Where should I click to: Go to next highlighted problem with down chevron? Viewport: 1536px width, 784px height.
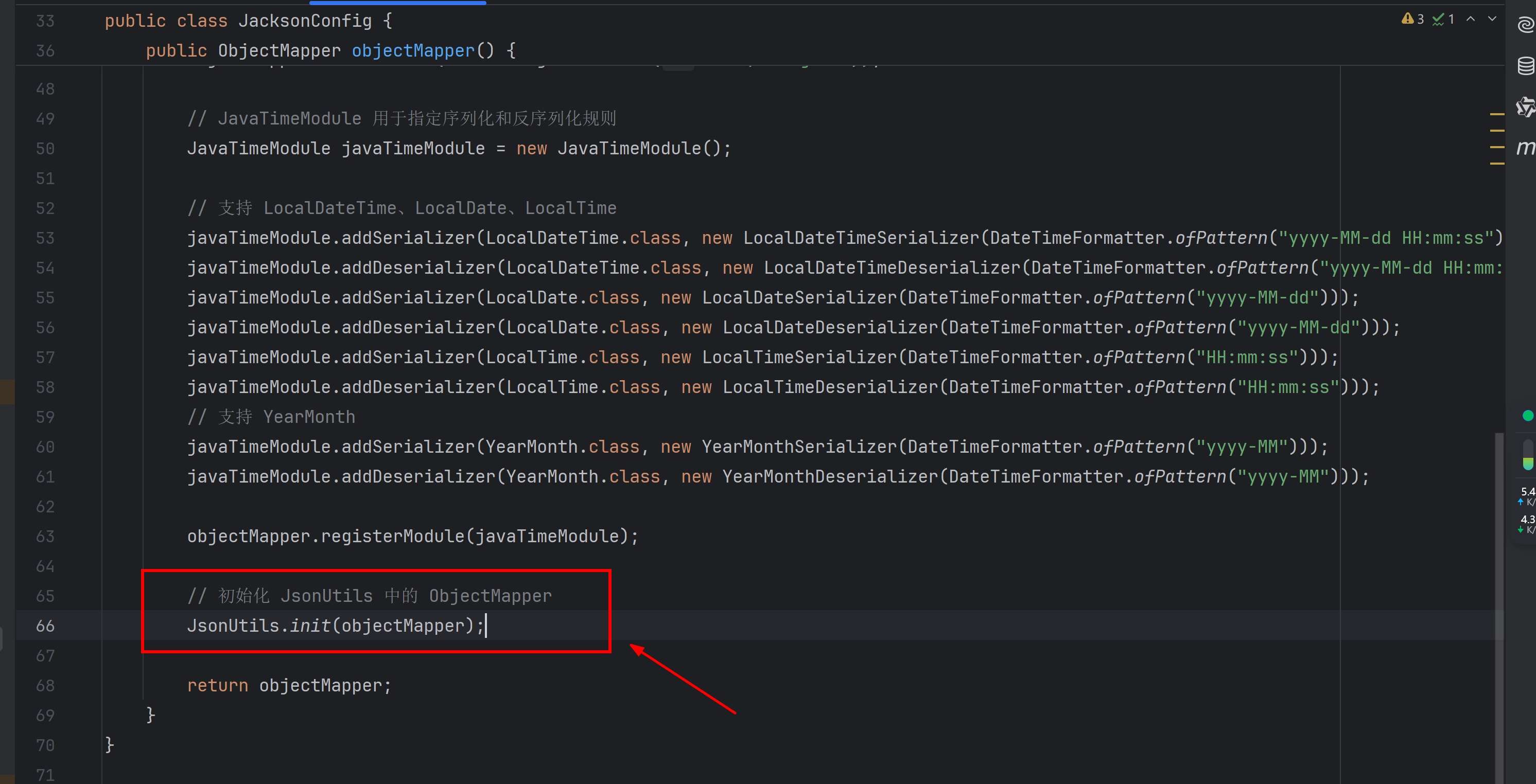point(1492,19)
